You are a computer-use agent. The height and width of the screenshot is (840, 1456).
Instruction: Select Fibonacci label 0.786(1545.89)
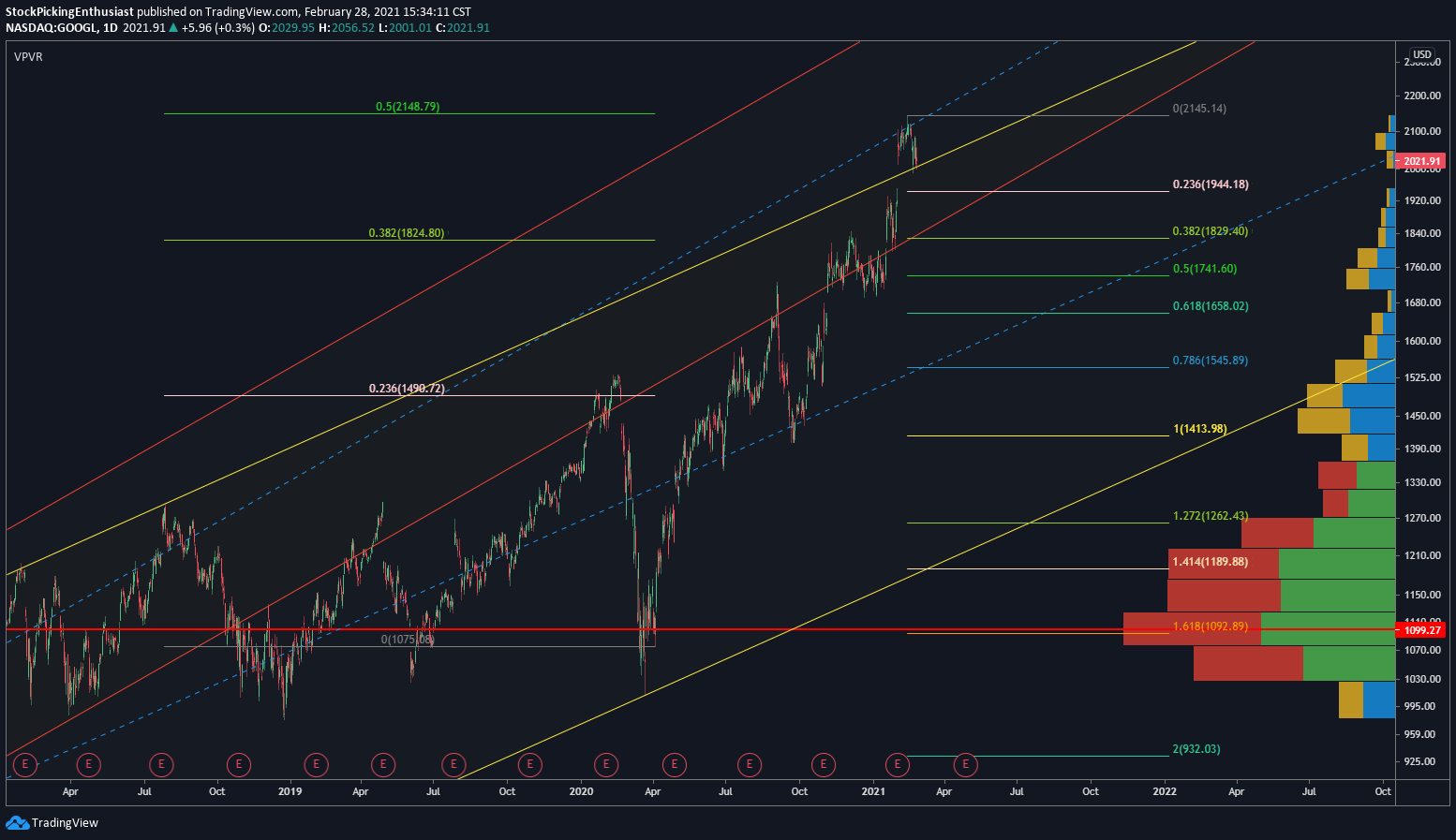point(1211,361)
